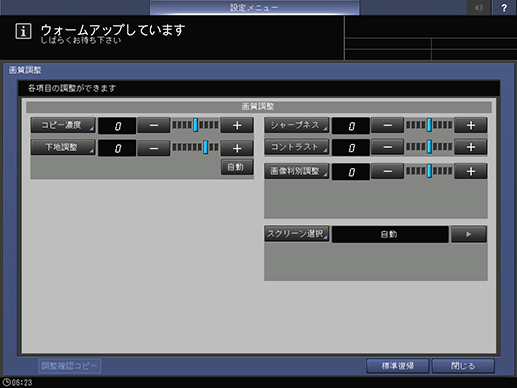Adjust the 画像判別調整 level slider
The height and width of the screenshot is (388, 517).
tap(429, 171)
